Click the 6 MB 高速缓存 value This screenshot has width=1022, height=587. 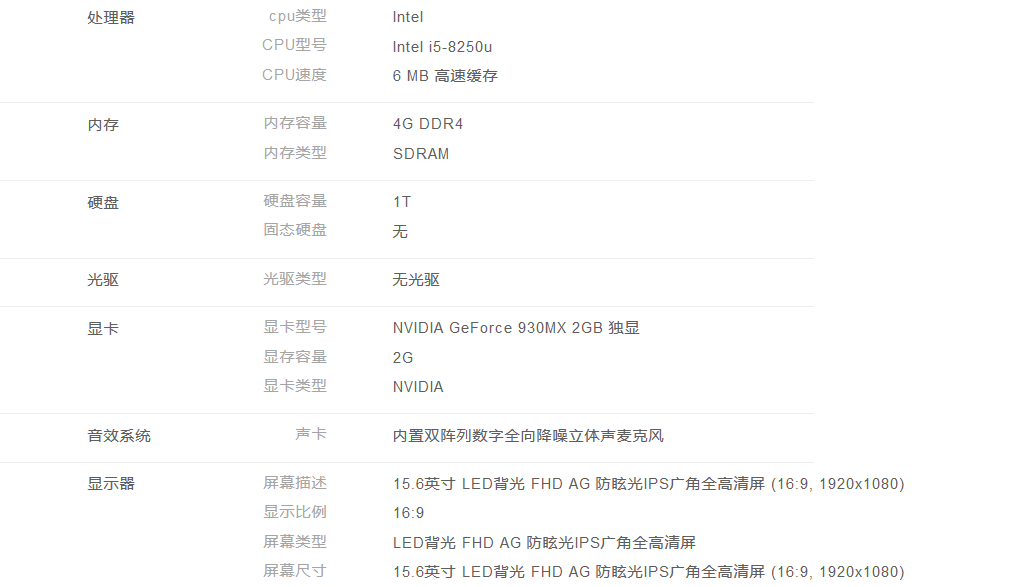tap(445, 76)
